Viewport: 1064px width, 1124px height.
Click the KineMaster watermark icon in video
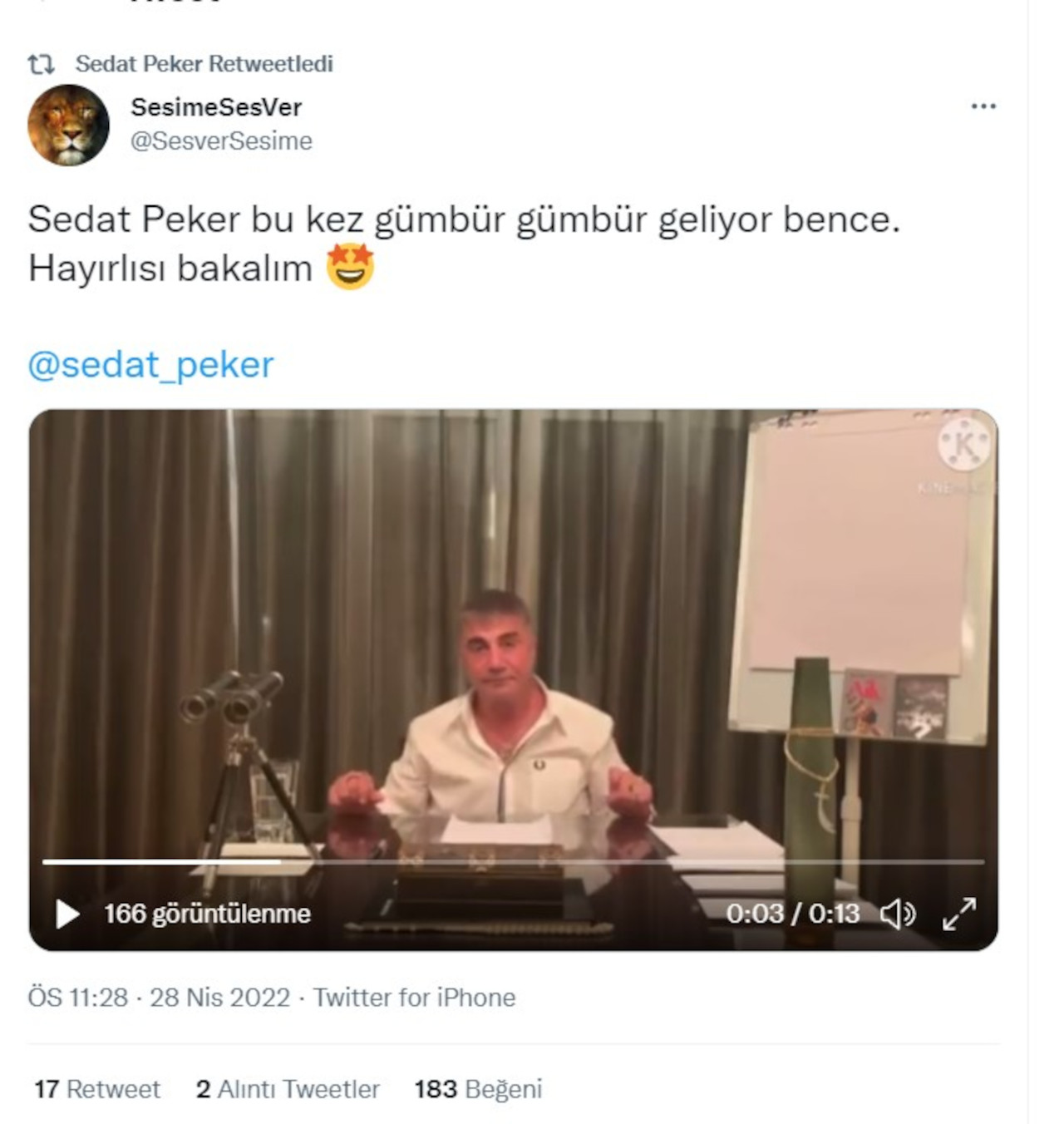click(x=964, y=446)
